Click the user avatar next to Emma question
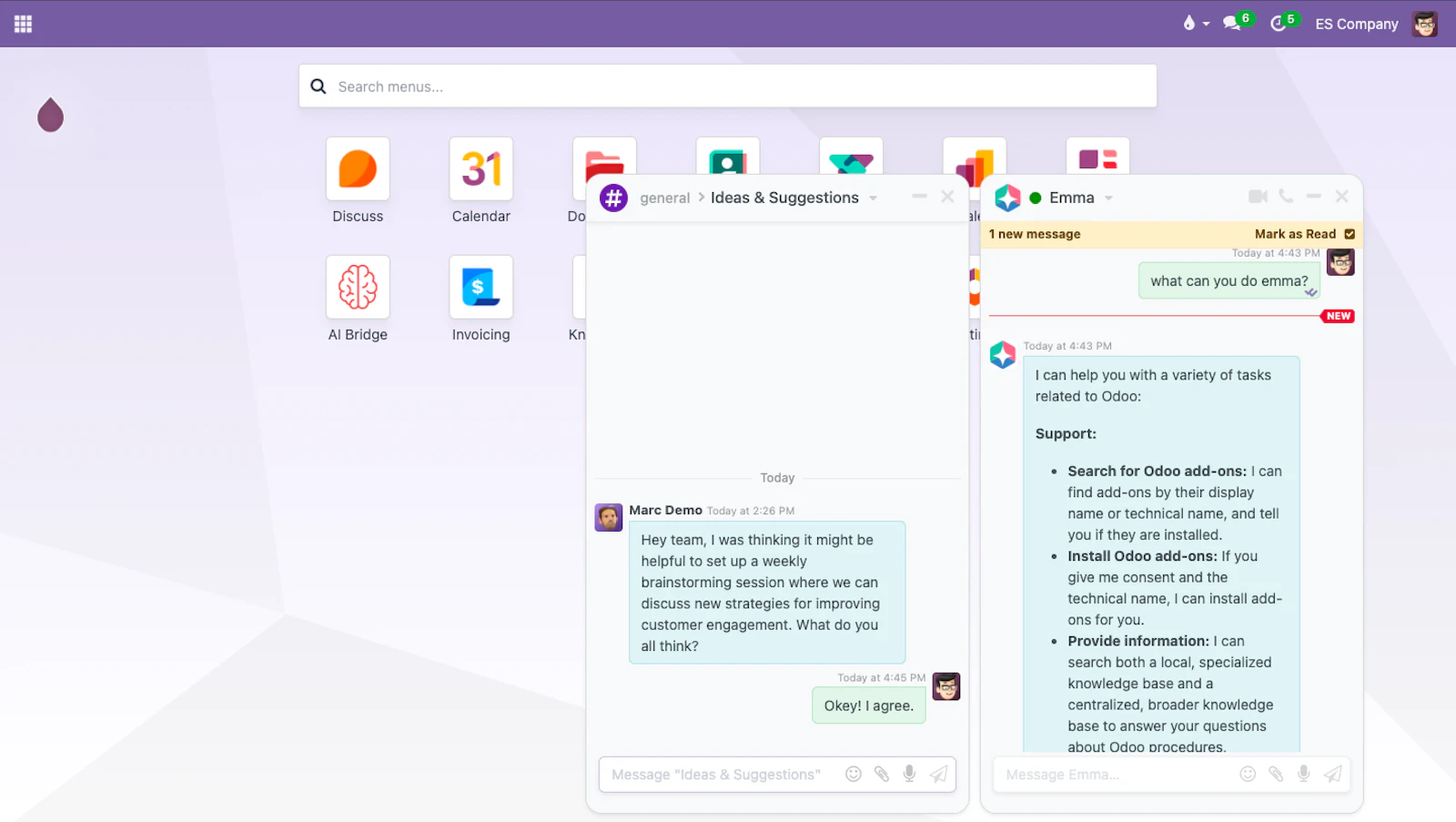1456x822 pixels. [x=1340, y=262]
